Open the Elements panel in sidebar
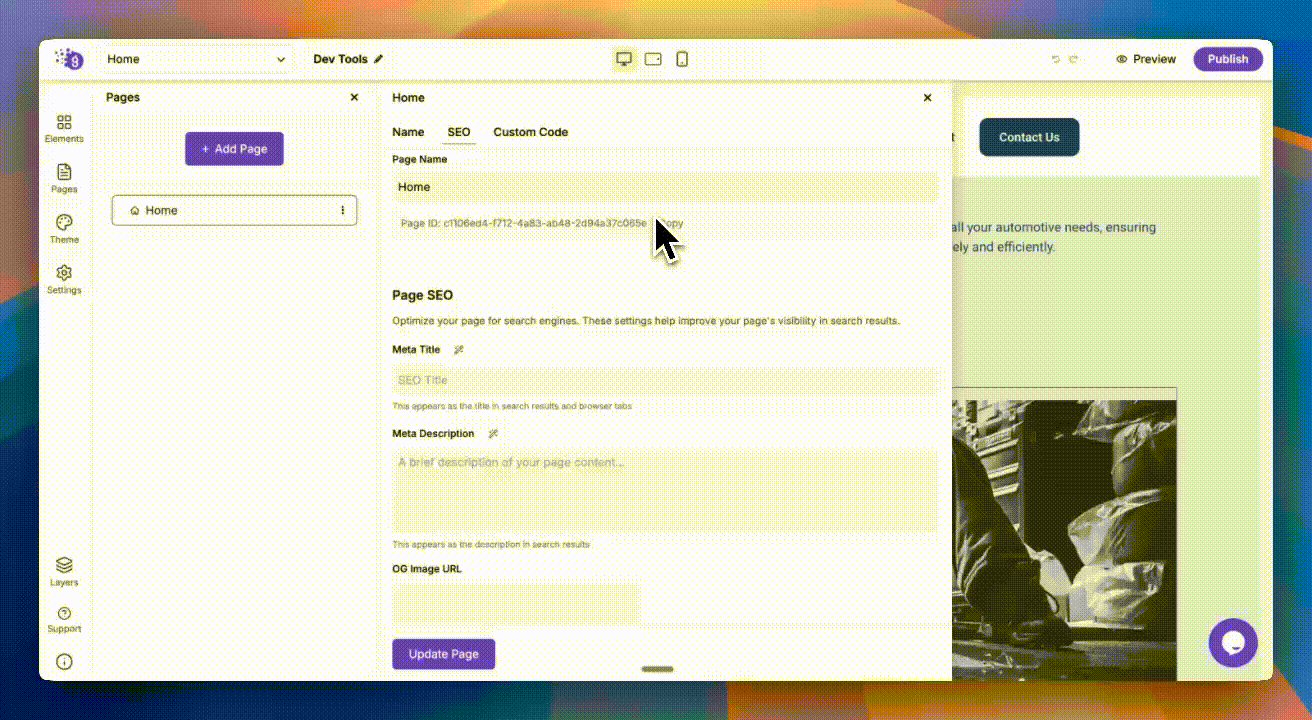Viewport: 1312px width, 720px height. (64, 128)
